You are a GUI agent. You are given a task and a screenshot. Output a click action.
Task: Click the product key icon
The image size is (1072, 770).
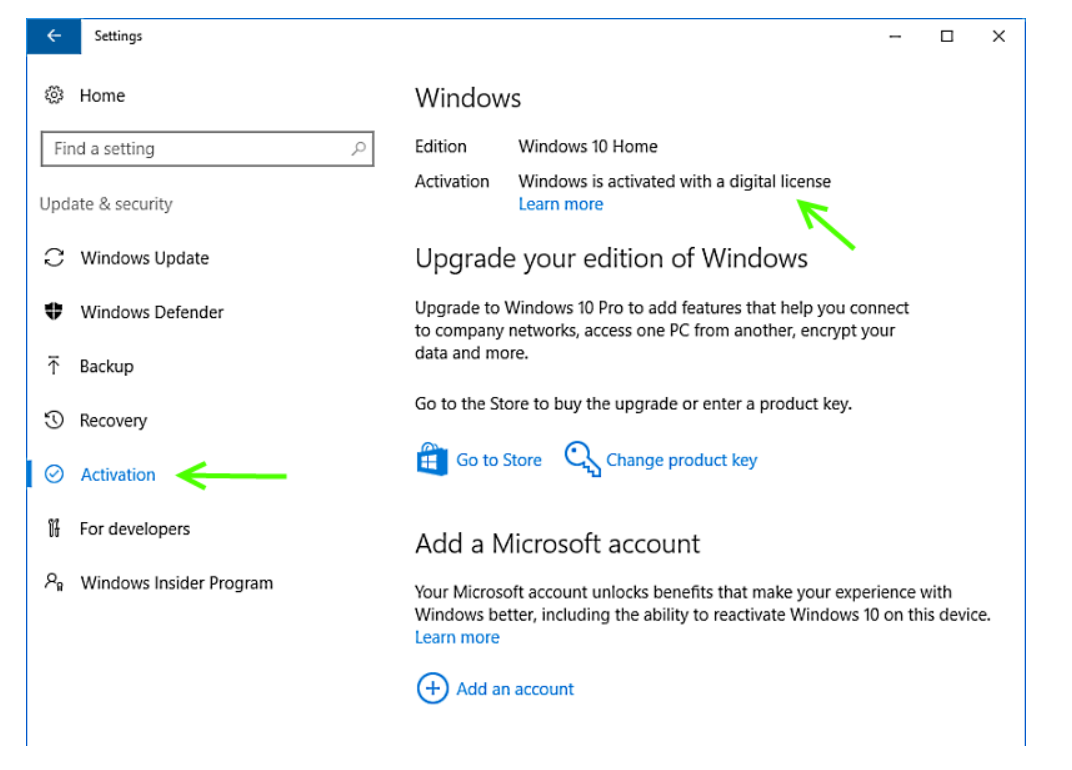tap(582, 460)
